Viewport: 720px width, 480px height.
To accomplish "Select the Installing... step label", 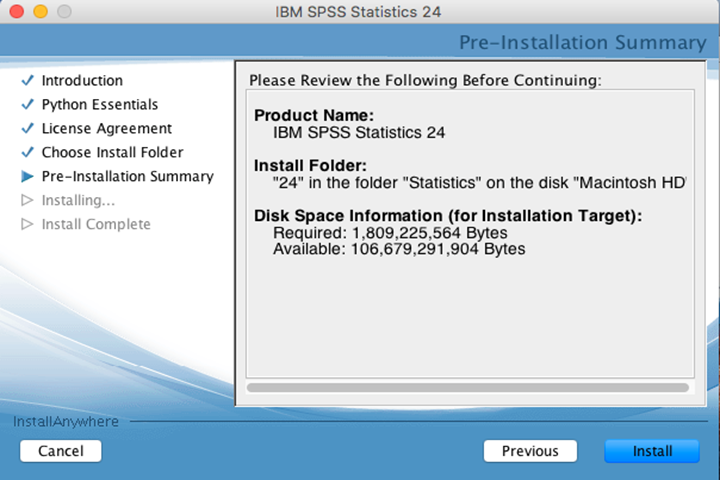I will point(78,201).
